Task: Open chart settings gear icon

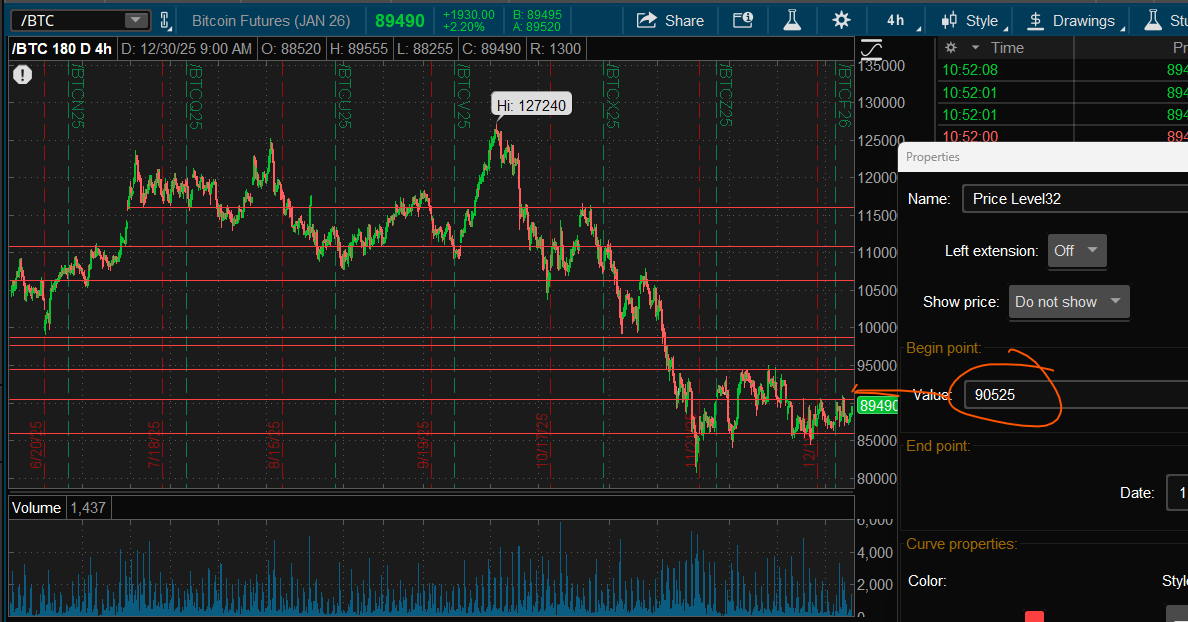Action: point(841,20)
